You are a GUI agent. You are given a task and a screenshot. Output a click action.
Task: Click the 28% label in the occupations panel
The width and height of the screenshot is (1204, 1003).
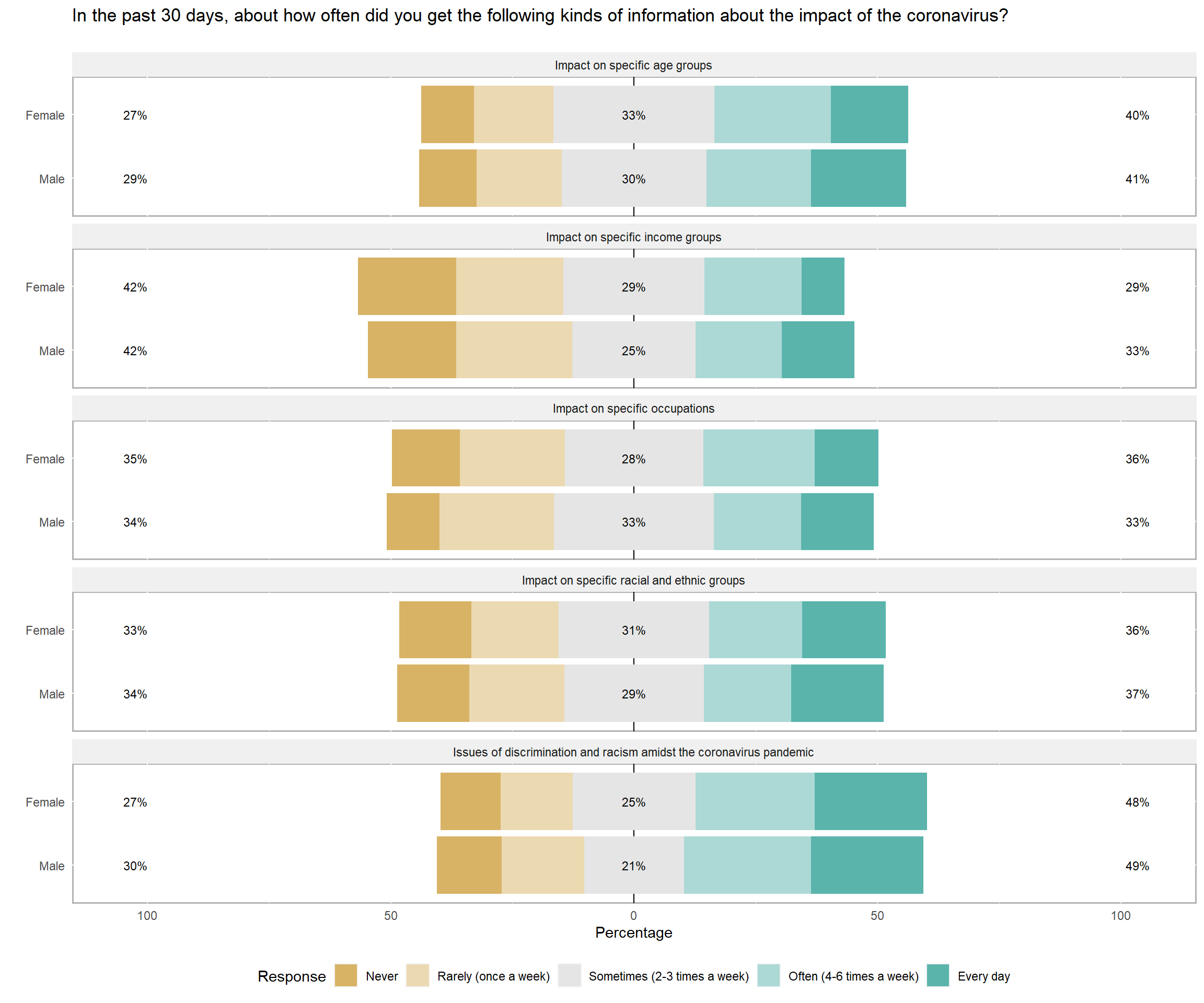click(633, 459)
